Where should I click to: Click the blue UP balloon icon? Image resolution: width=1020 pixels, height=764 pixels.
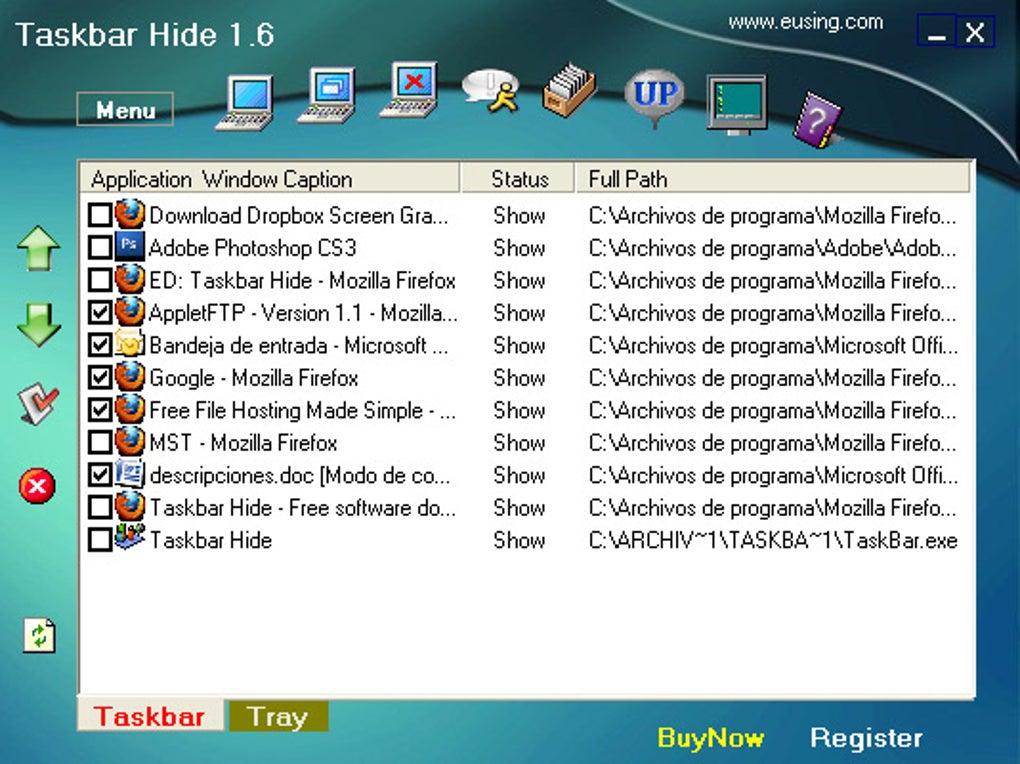(655, 98)
